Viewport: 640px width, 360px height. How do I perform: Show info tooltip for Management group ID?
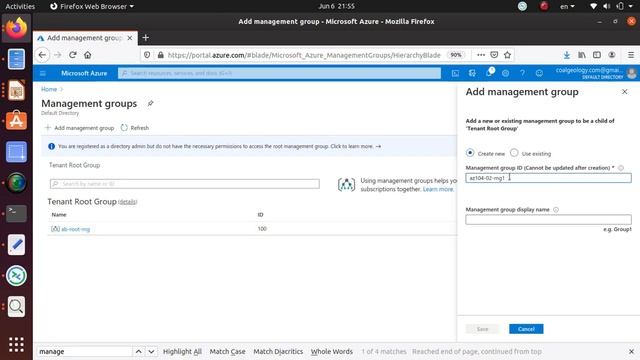click(x=621, y=168)
